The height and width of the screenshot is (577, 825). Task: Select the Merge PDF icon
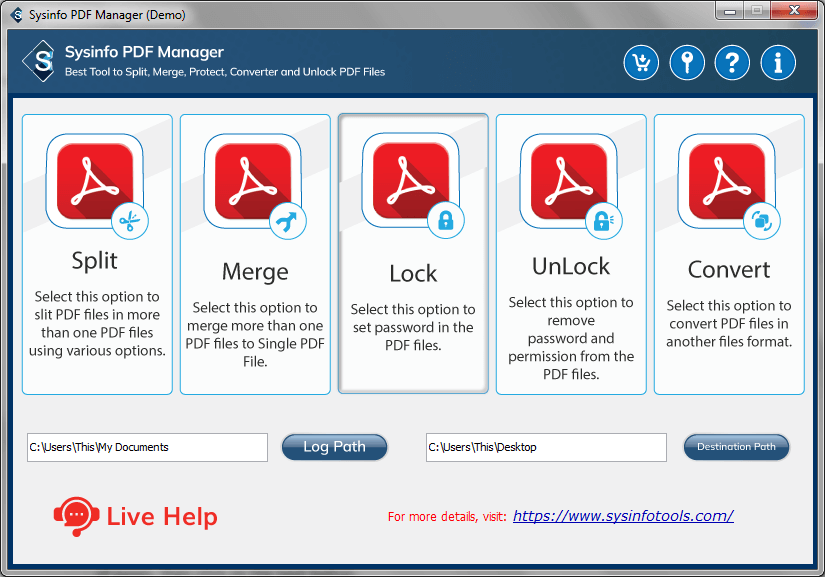click(254, 183)
